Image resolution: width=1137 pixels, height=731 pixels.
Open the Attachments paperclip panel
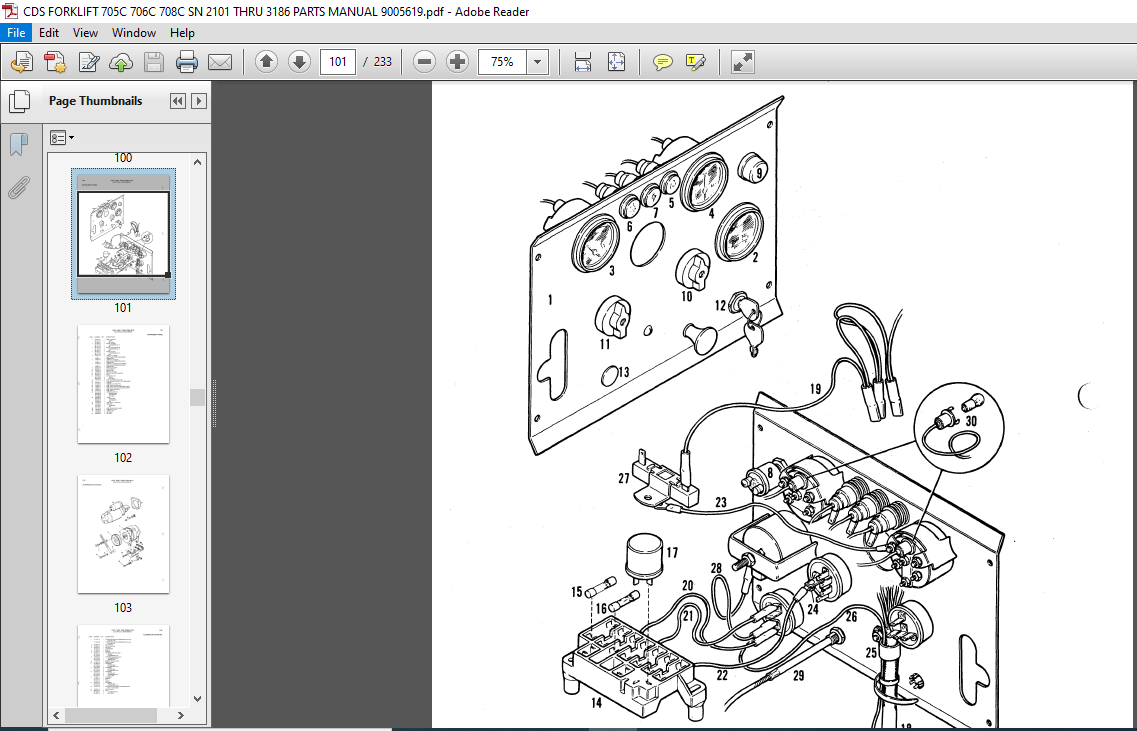pos(18,188)
